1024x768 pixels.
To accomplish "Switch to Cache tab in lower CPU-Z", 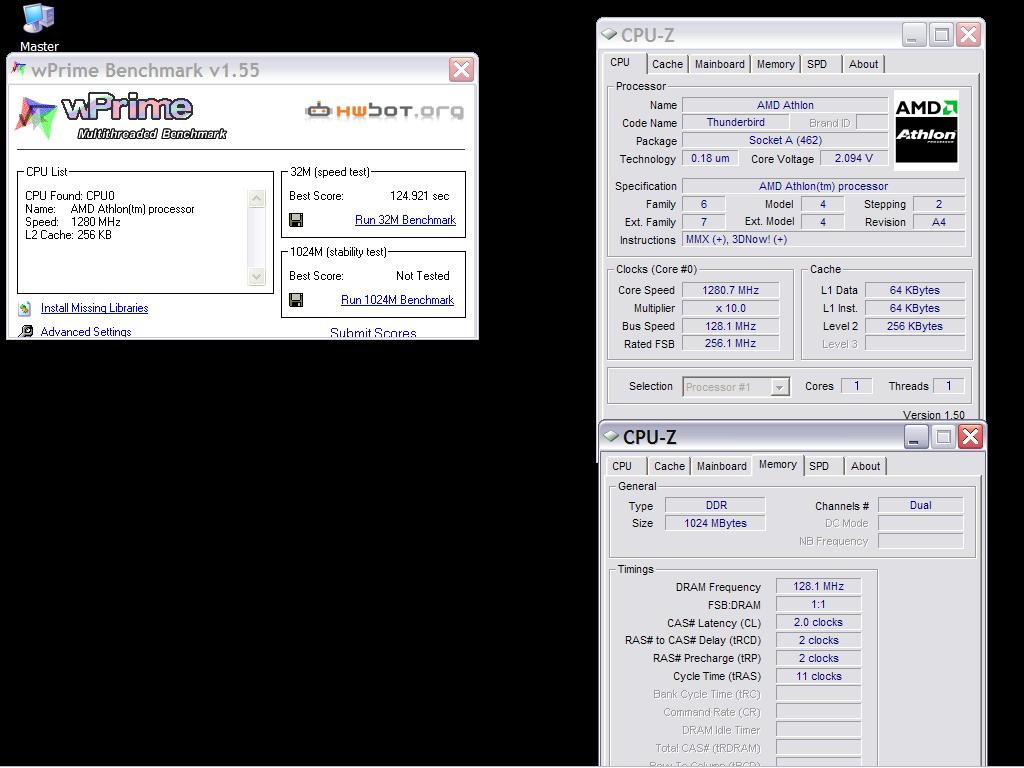I will [669, 466].
